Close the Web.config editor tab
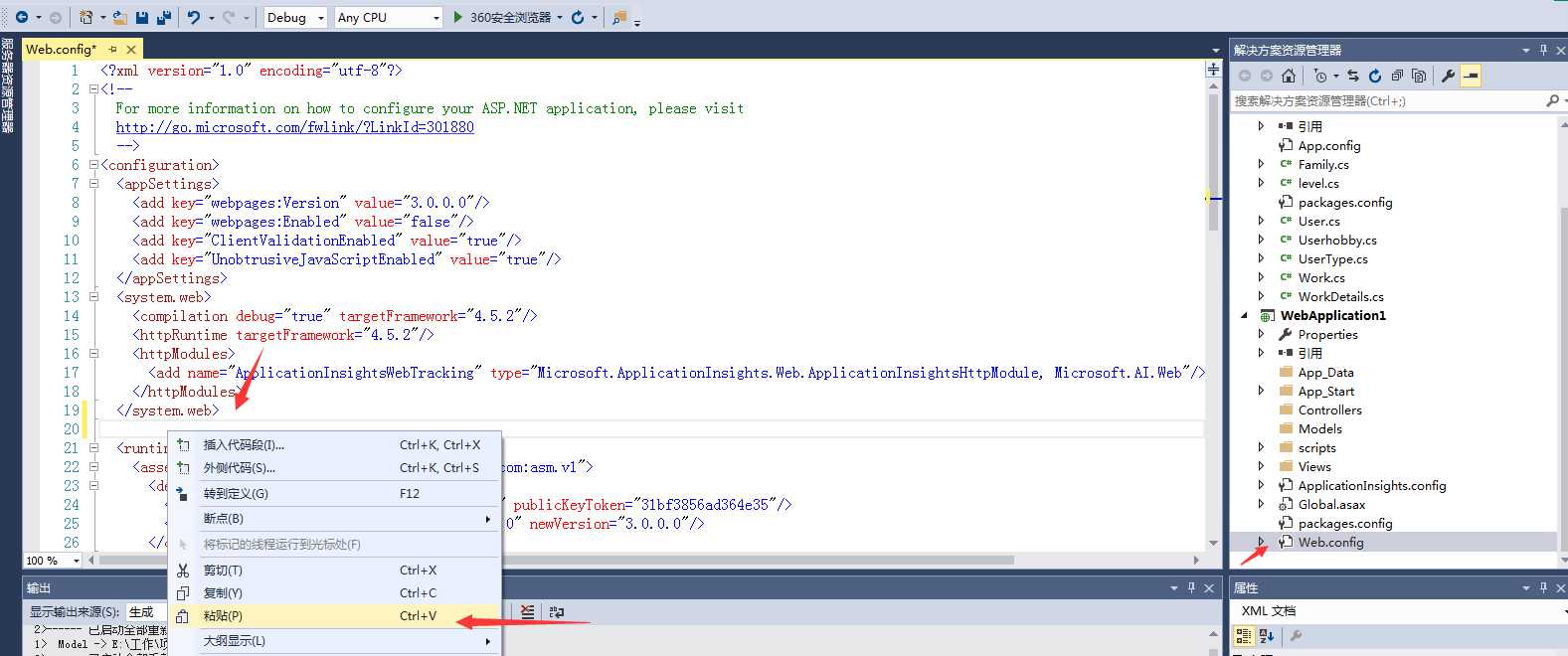This screenshot has width=1568, height=656. [131, 49]
